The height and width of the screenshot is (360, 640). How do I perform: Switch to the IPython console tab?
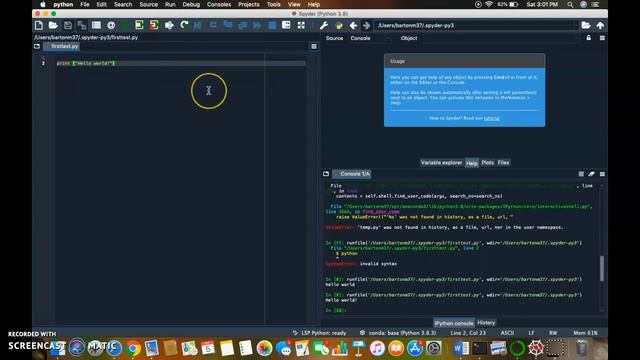click(x=454, y=323)
